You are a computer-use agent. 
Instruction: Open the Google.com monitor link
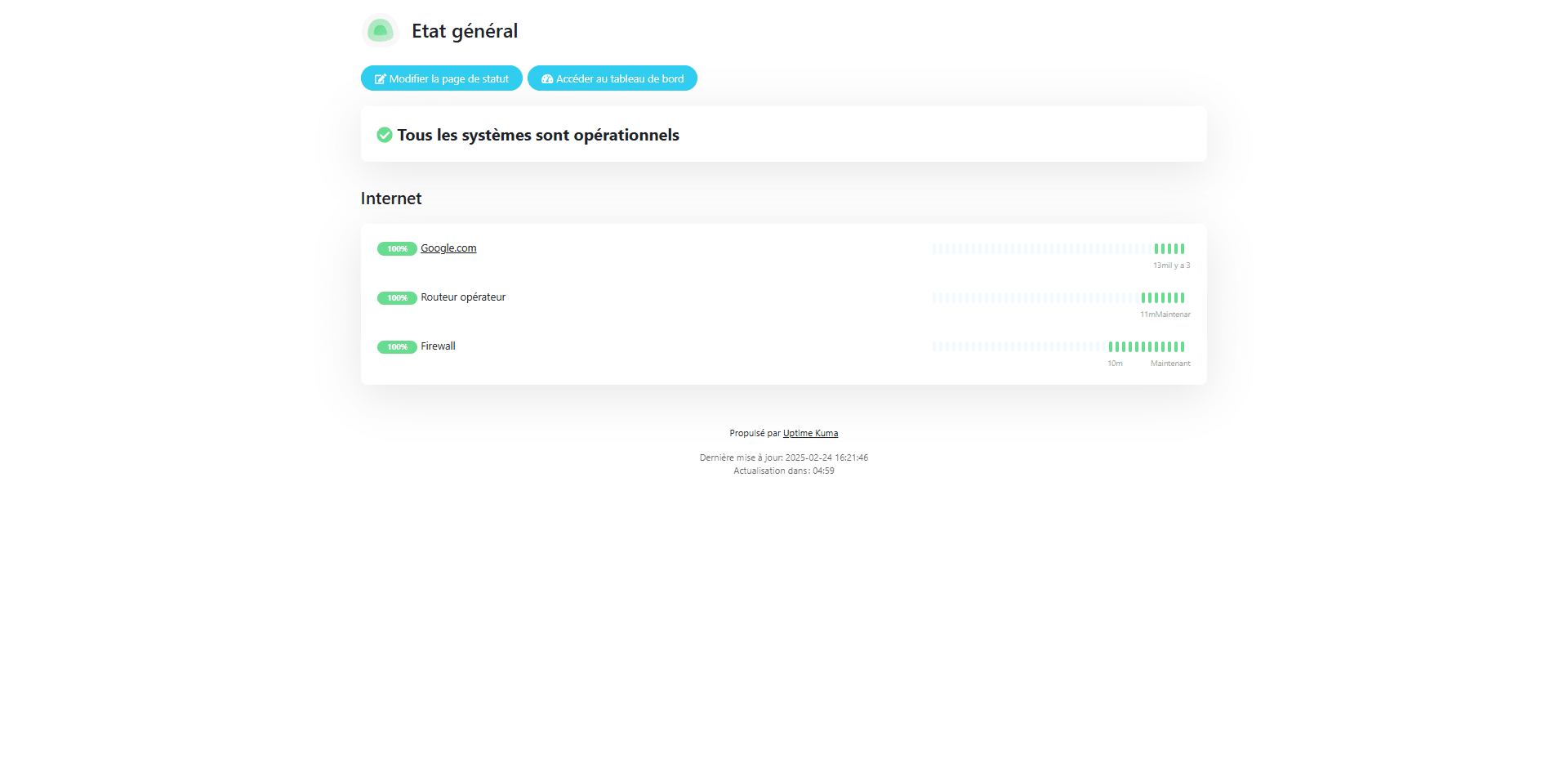click(448, 248)
